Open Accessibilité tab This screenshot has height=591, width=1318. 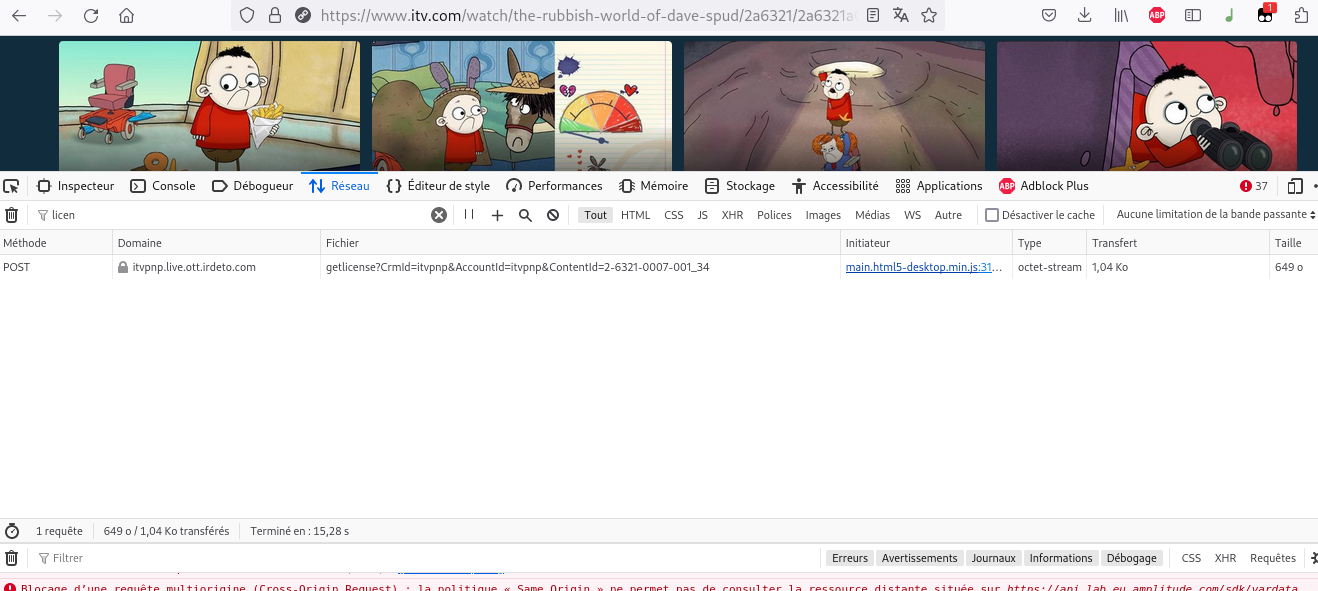(835, 186)
